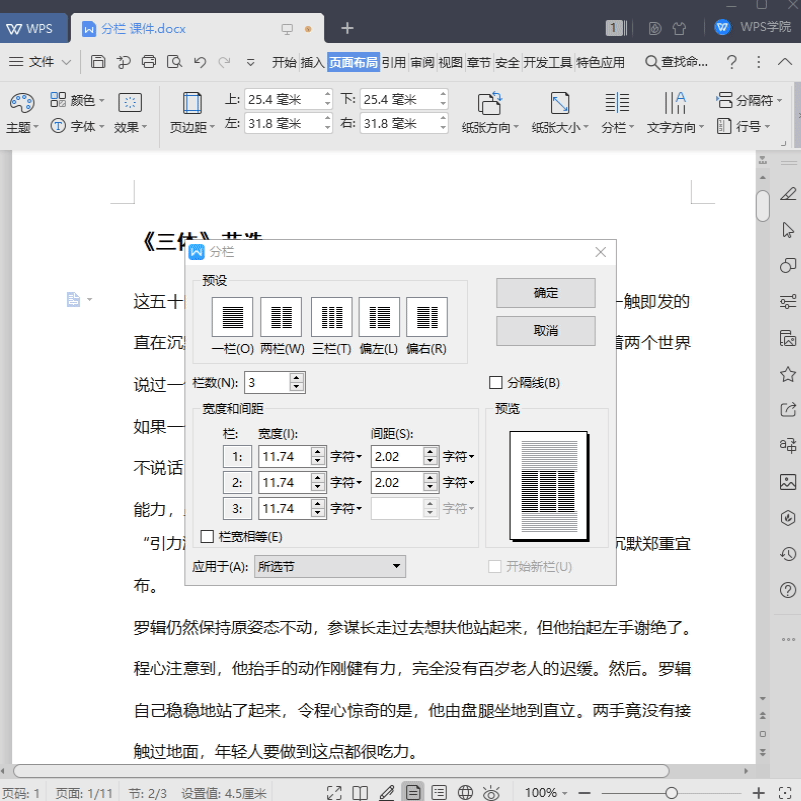801x801 pixels.
Task: Open the unit dropdown for column 1 width
Action: click(346, 456)
